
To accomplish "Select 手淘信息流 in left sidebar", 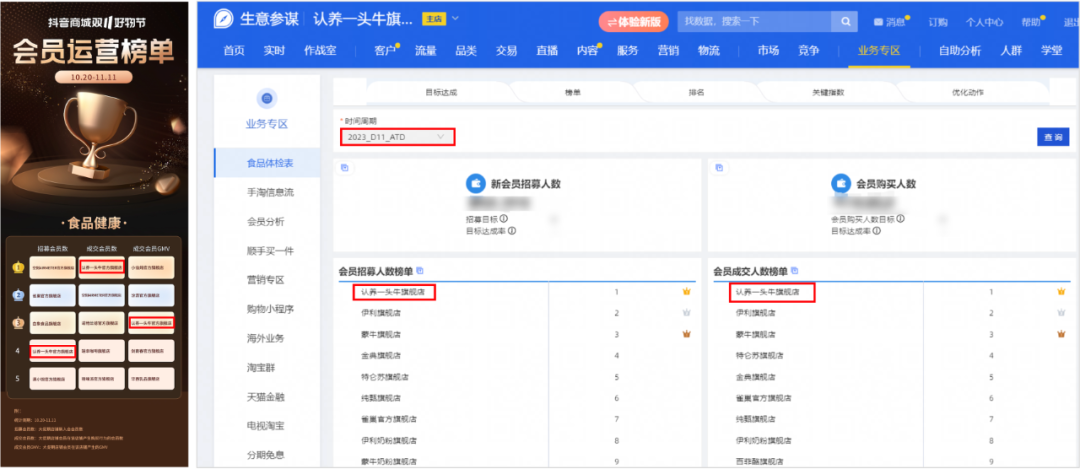I will click(270, 192).
